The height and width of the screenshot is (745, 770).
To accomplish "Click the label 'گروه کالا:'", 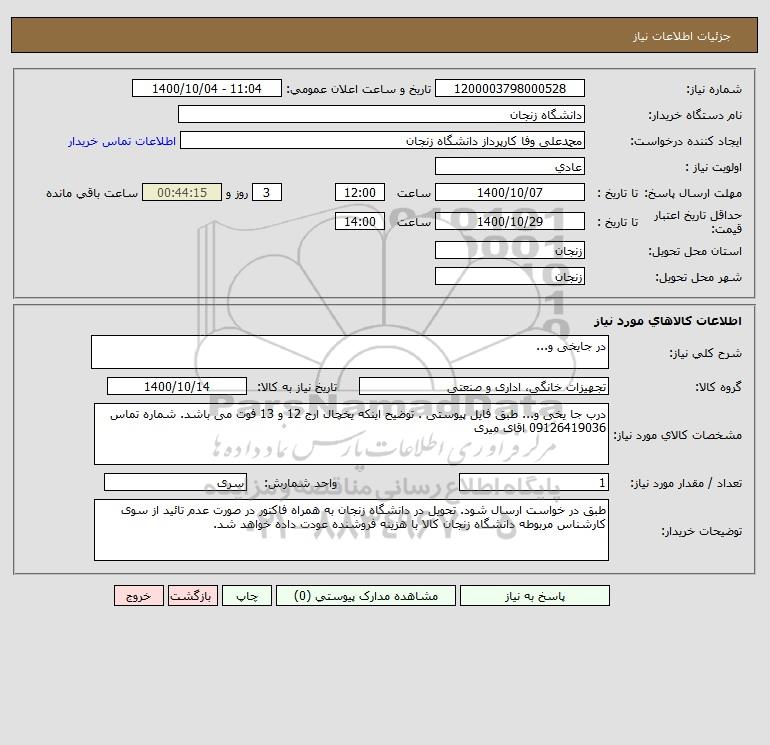I will pos(718,387).
